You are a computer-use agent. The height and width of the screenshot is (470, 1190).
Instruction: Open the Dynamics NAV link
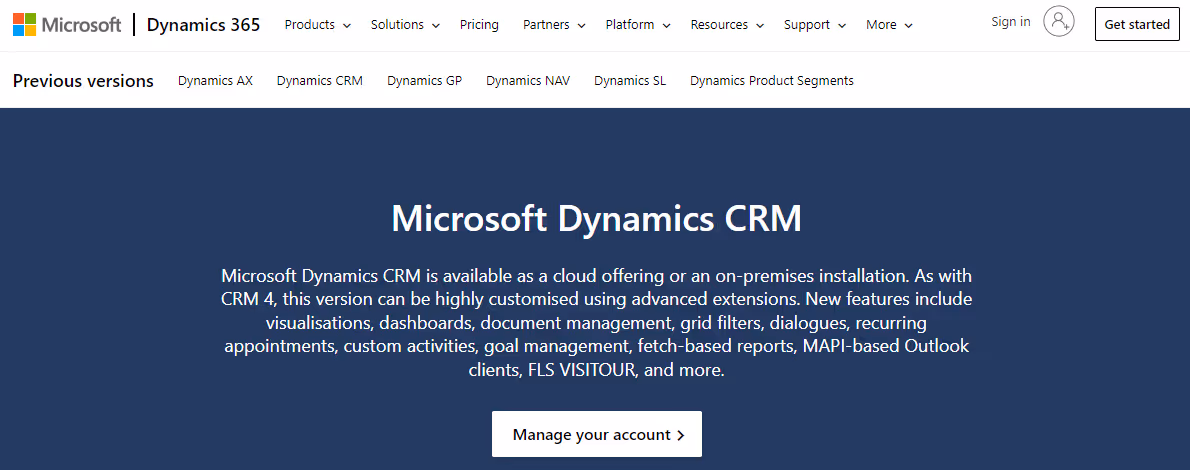tap(528, 80)
